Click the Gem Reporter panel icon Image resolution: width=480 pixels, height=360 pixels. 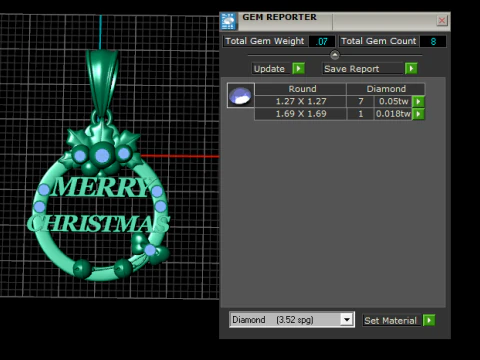[228, 21]
